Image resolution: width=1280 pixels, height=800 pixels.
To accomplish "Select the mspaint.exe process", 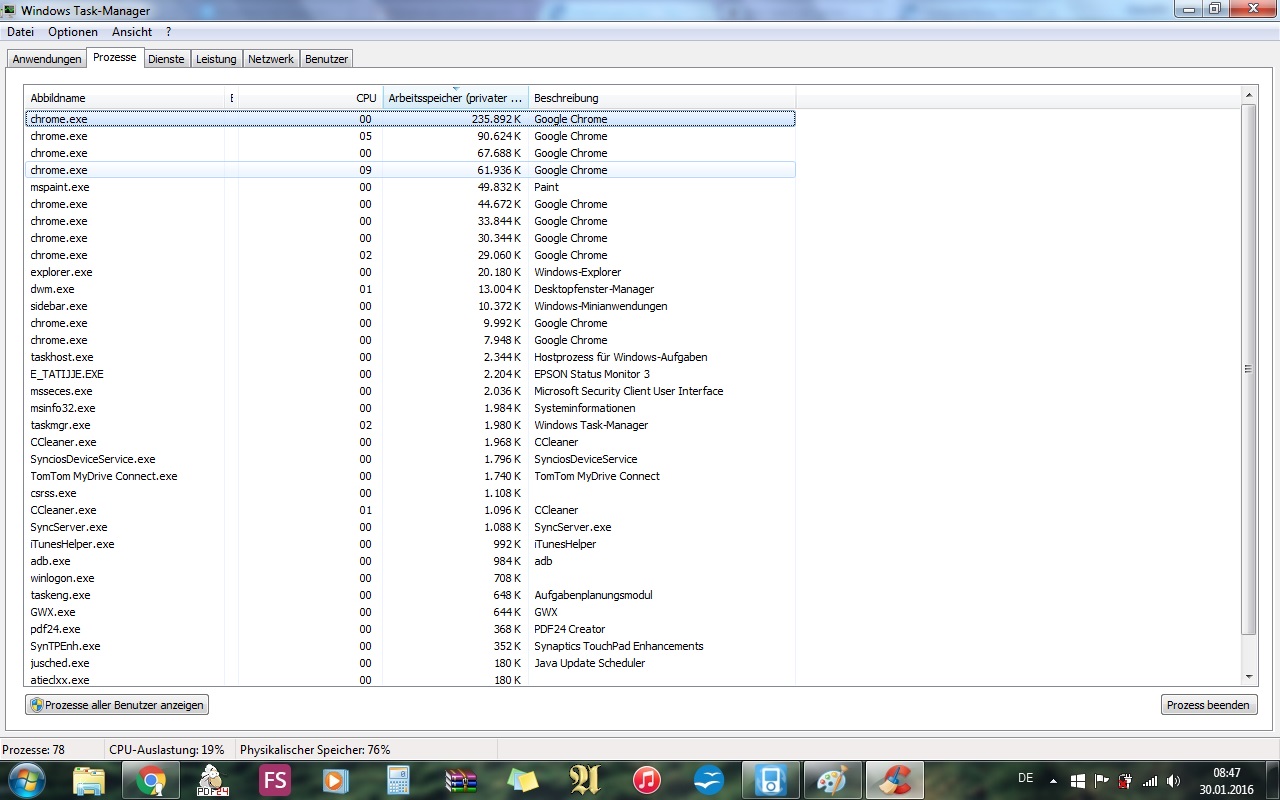I will pyautogui.click(x=410, y=187).
